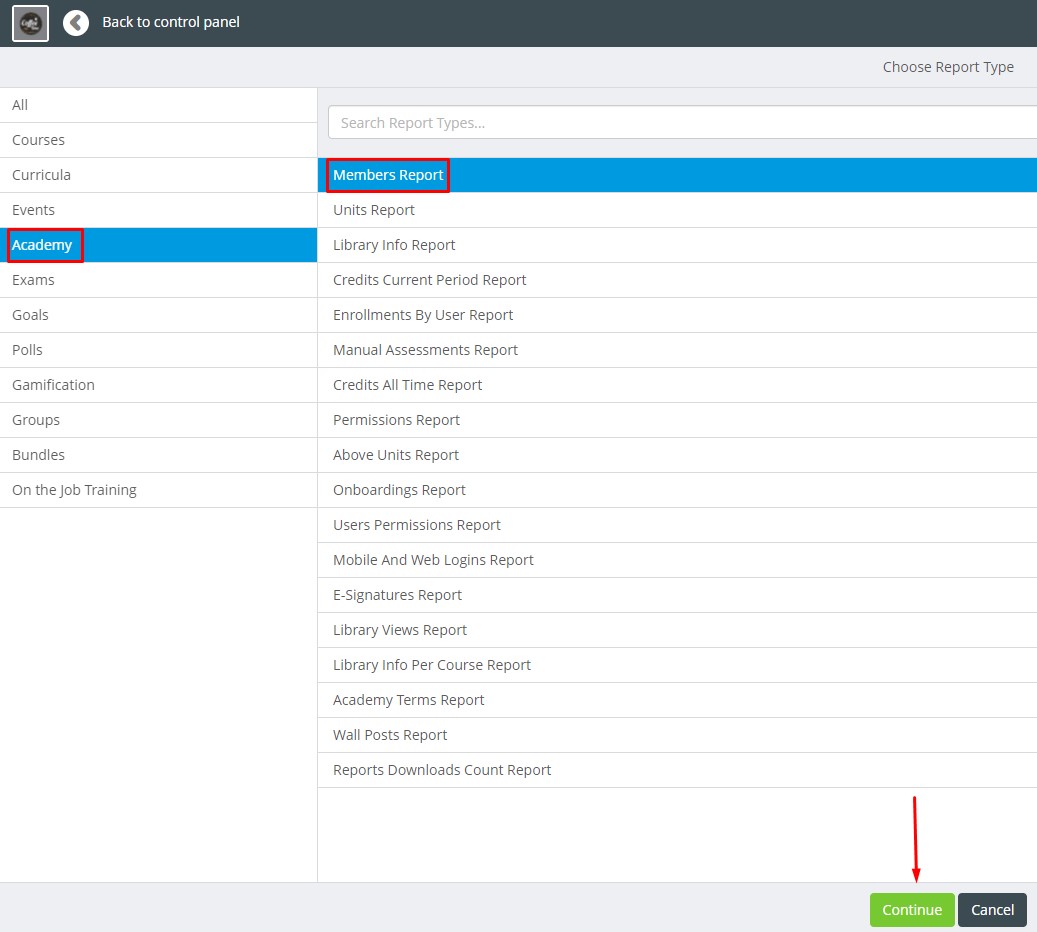Image resolution: width=1037 pixels, height=932 pixels.
Task: Click the back arrow circle icon
Action: (x=76, y=23)
